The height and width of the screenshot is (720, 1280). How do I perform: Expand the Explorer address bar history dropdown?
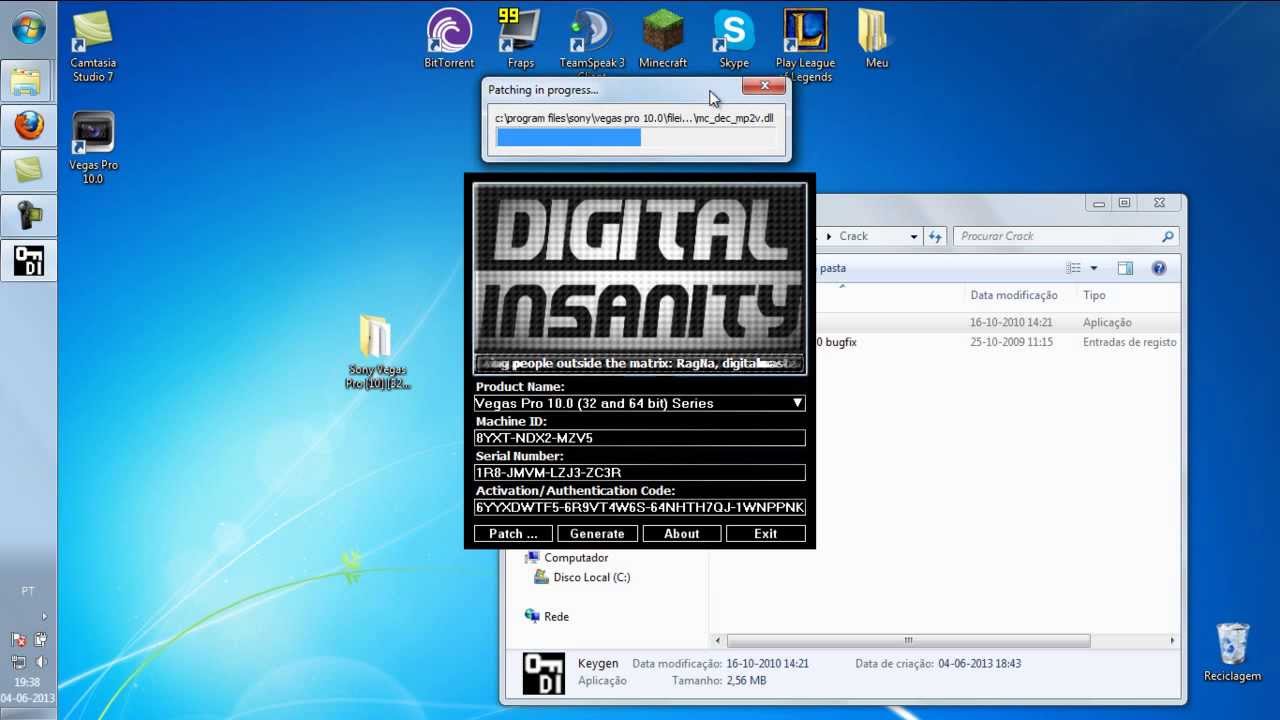pos(913,237)
